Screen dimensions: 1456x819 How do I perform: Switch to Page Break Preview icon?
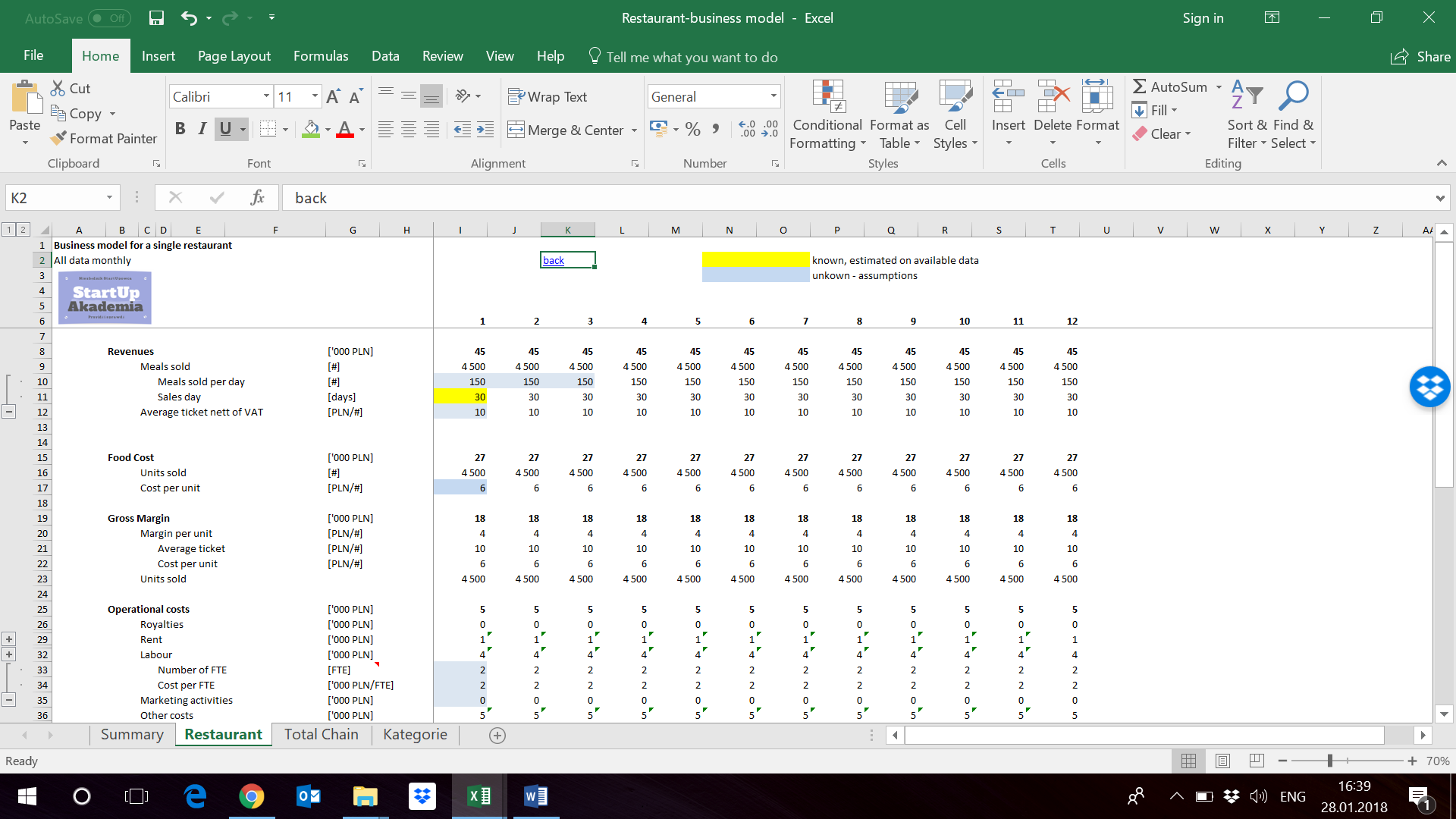(x=1257, y=761)
